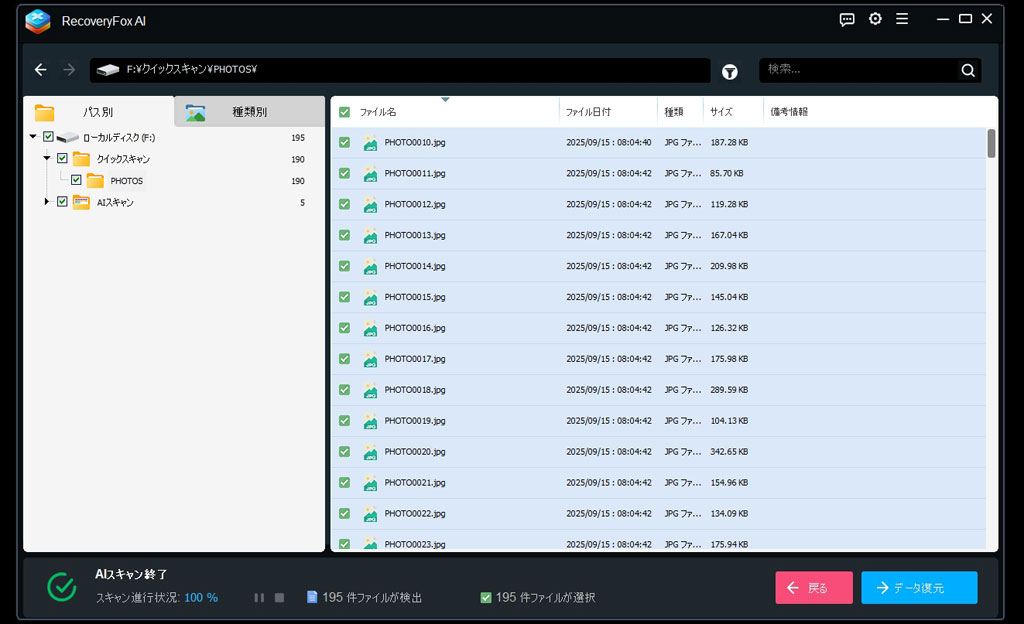Pause the scan with the pause icon
This screenshot has height=624, width=1024.
(x=259, y=597)
